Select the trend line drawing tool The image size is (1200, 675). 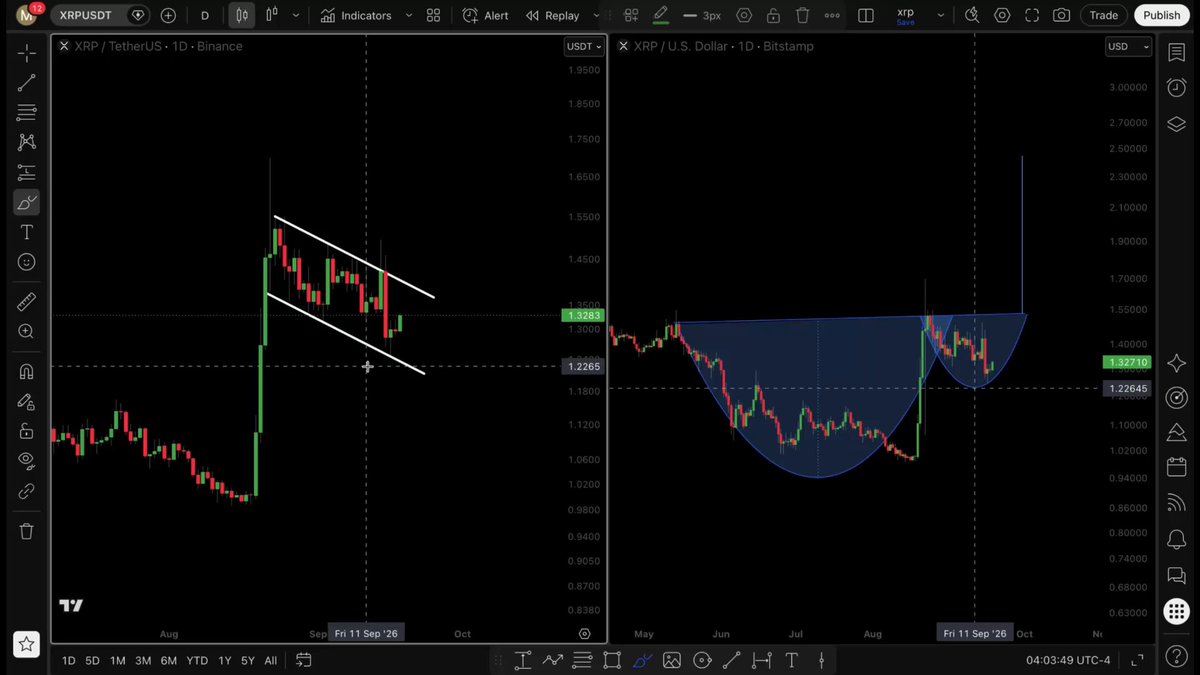(x=27, y=82)
